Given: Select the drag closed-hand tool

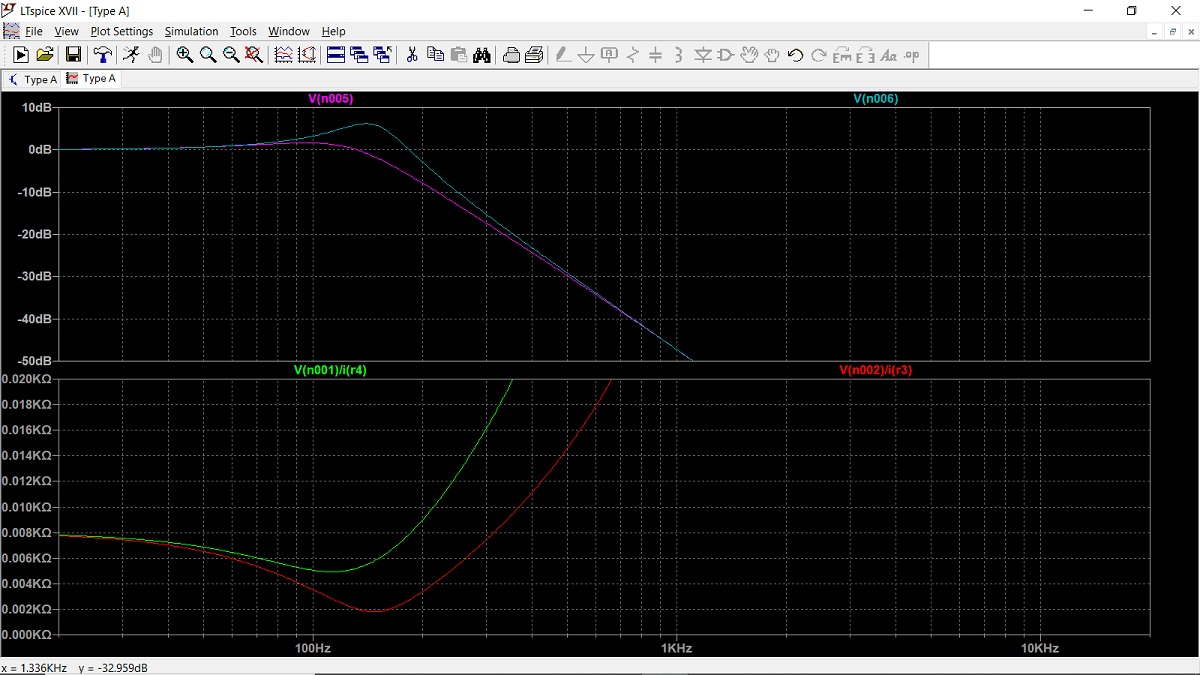Looking at the screenshot, I should [772, 55].
